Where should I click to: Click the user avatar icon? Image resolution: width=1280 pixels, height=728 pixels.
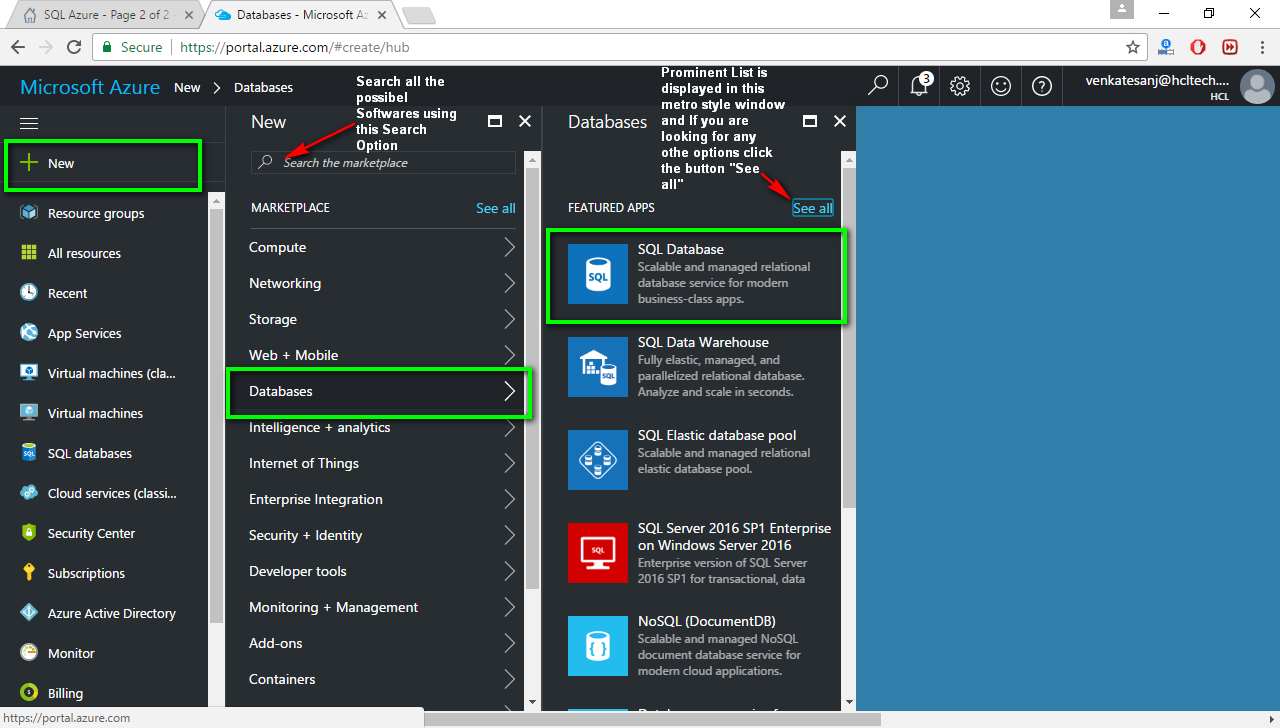(x=1257, y=86)
